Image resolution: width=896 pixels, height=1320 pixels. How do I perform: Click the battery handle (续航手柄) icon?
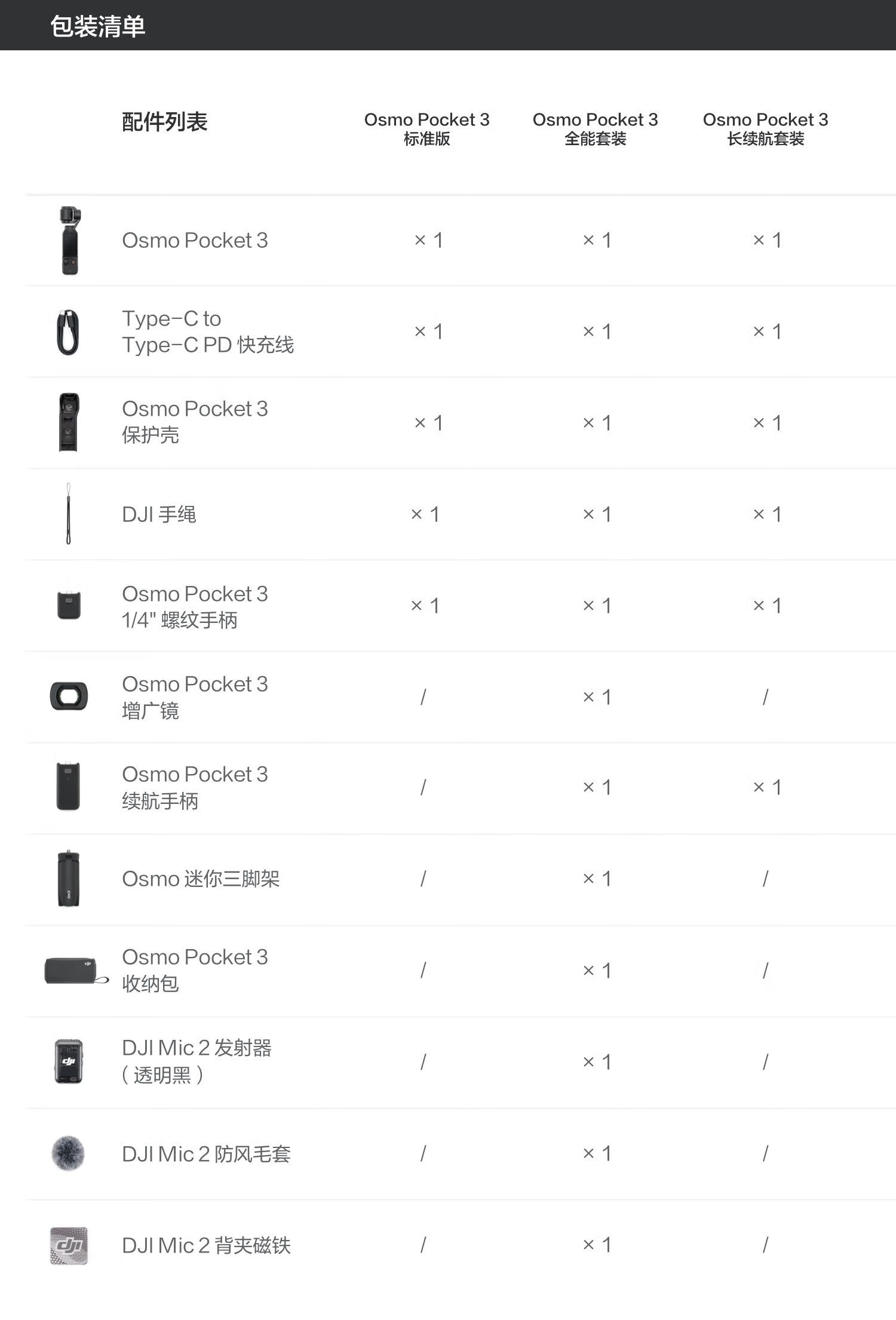68,786
